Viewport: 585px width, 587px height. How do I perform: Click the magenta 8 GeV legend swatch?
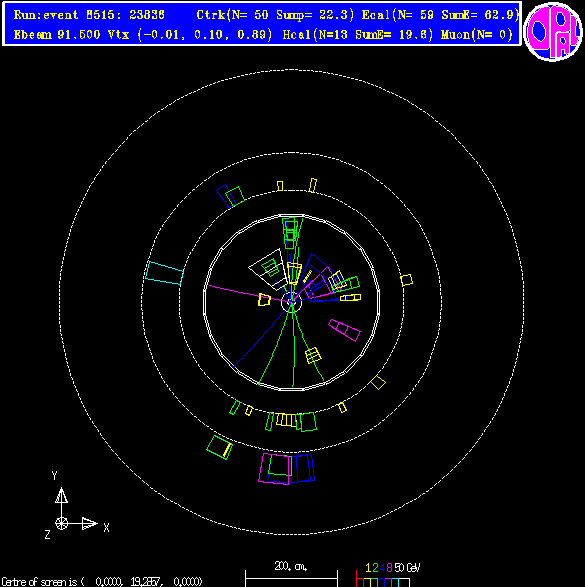[388, 583]
